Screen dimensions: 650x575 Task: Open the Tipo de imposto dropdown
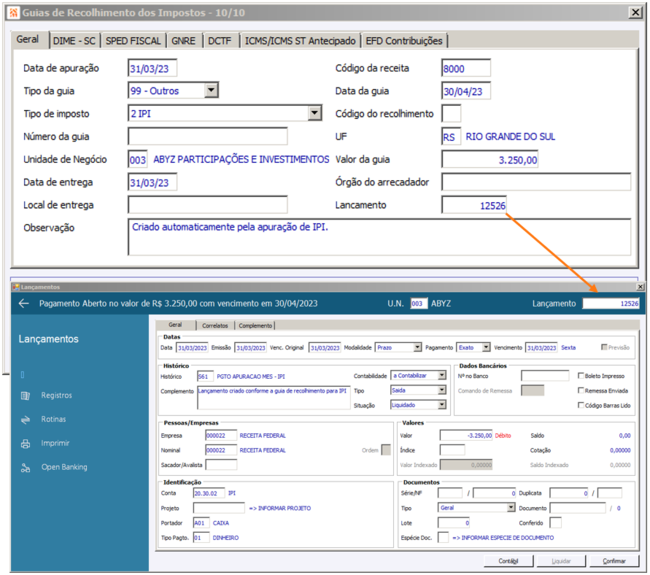coord(315,113)
